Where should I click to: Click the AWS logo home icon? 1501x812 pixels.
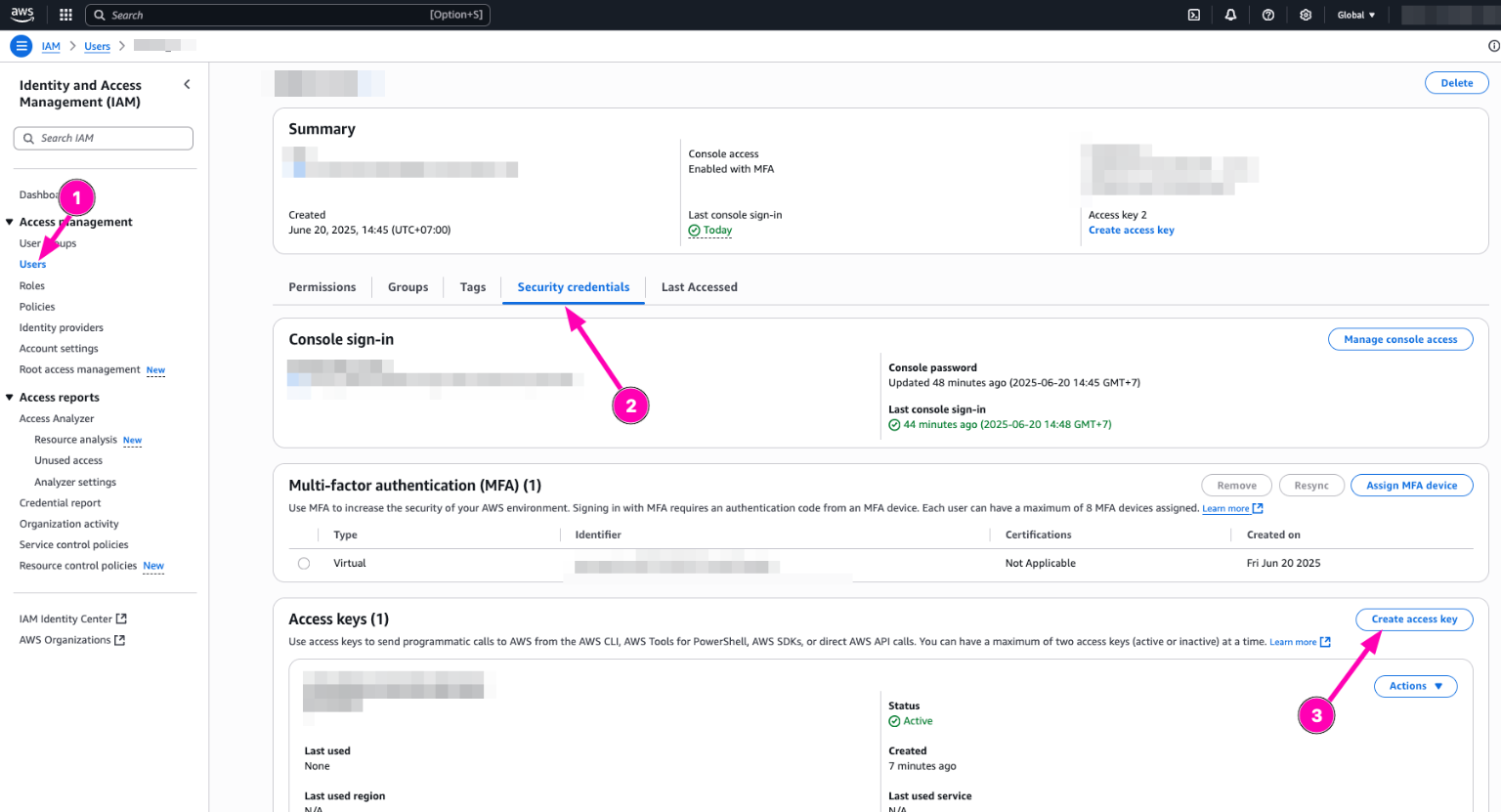pos(22,15)
